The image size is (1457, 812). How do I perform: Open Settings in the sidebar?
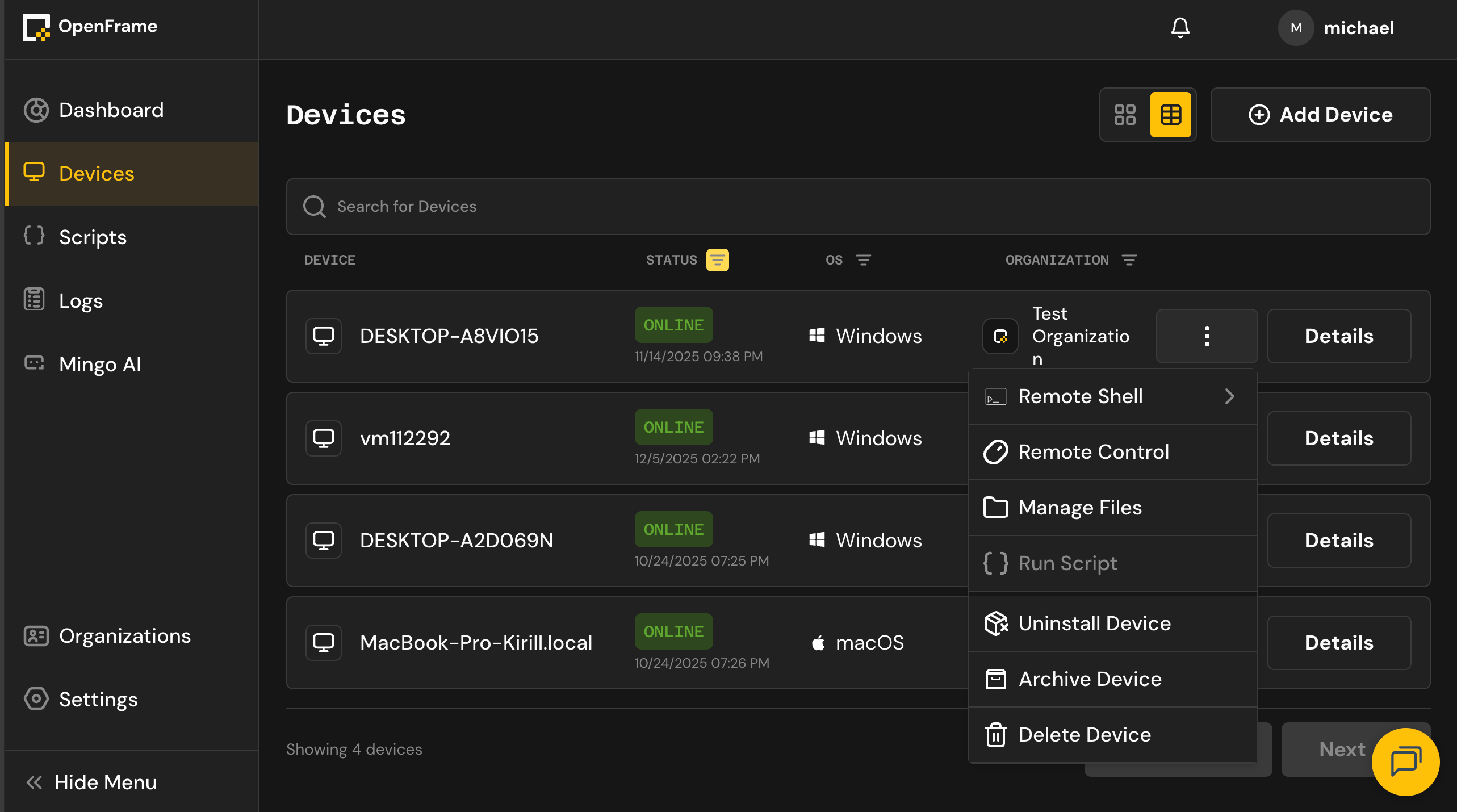131,700
